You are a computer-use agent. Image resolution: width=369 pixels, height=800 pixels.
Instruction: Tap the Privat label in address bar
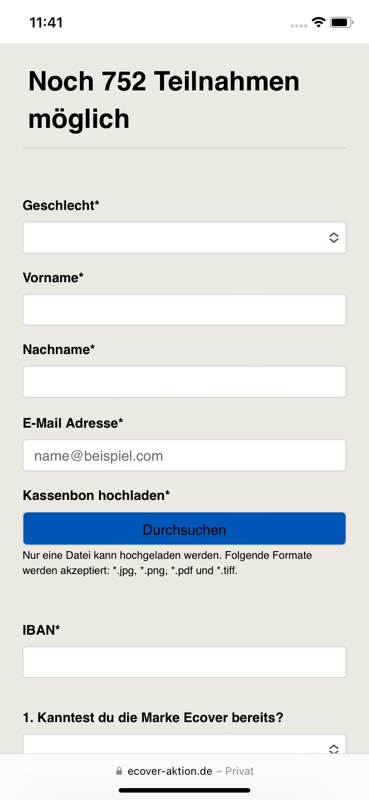click(239, 771)
